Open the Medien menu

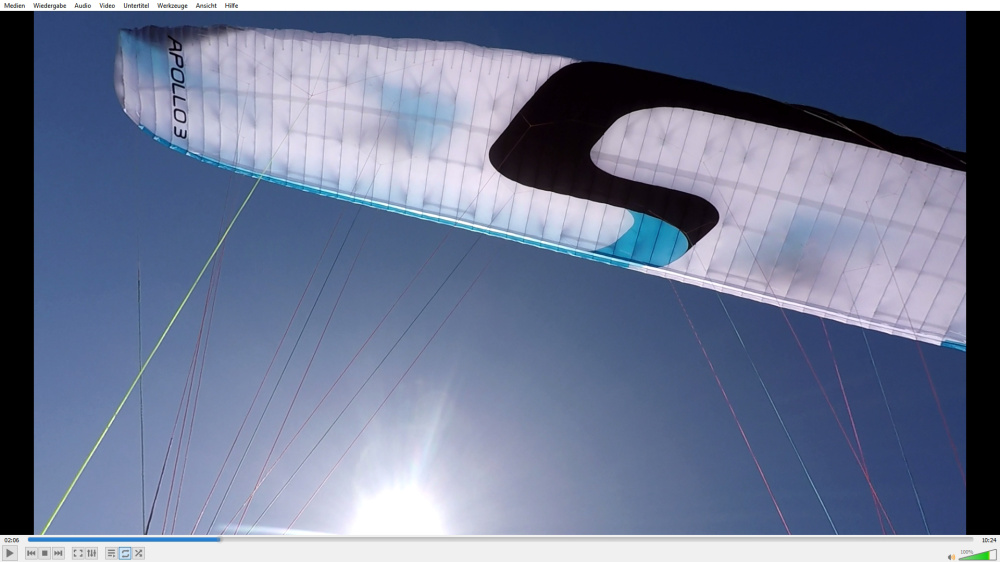(x=14, y=5)
